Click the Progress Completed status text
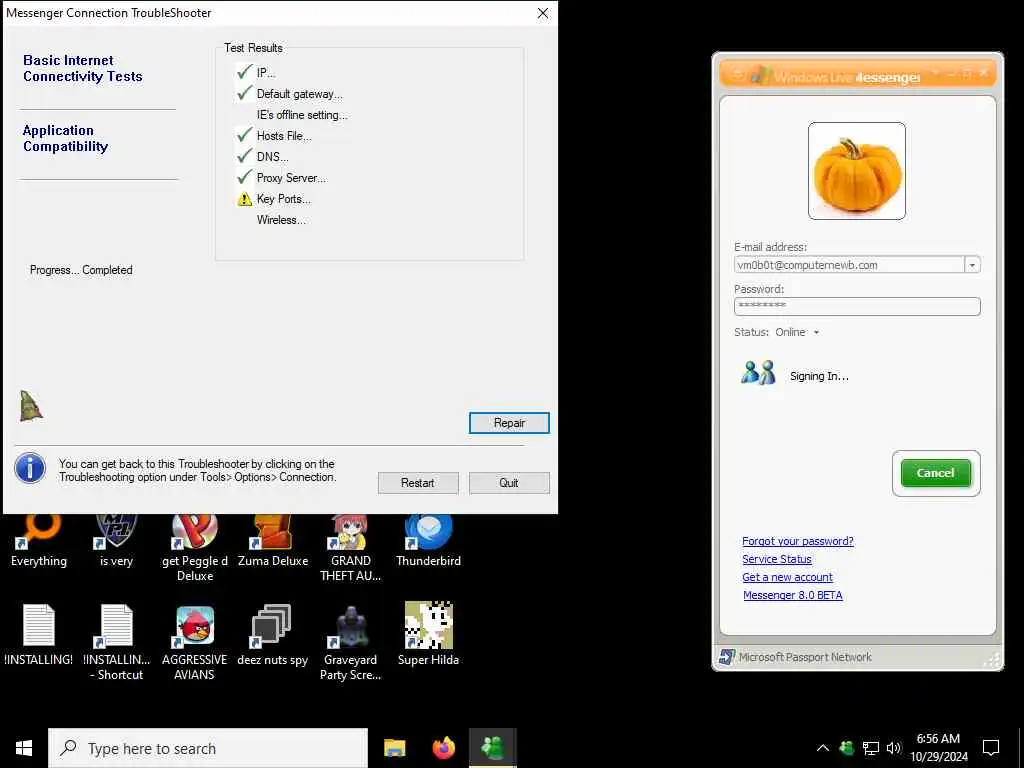 point(81,270)
